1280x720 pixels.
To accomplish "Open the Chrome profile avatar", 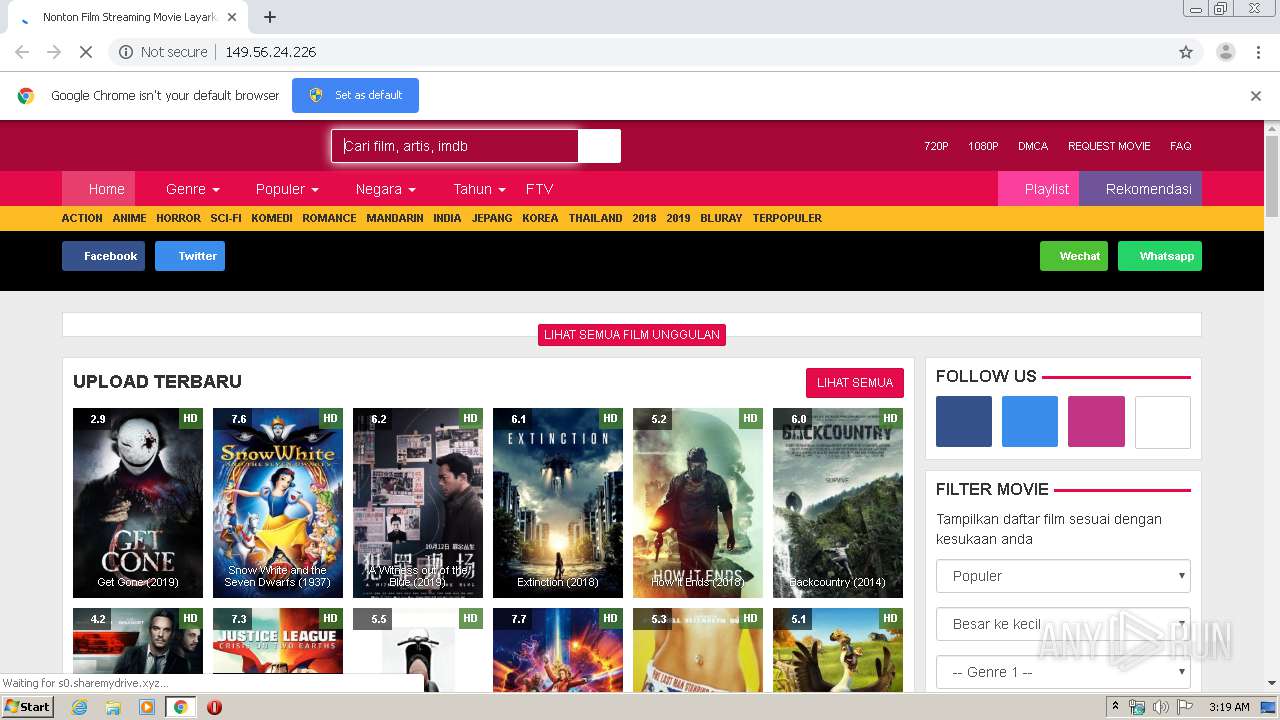I will pyautogui.click(x=1226, y=52).
